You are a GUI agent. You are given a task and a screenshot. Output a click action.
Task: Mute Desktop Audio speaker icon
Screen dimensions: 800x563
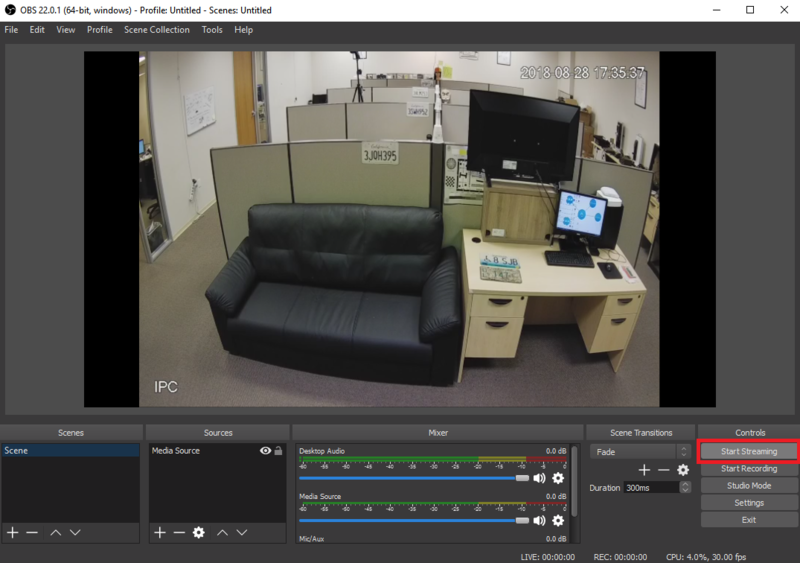point(539,478)
